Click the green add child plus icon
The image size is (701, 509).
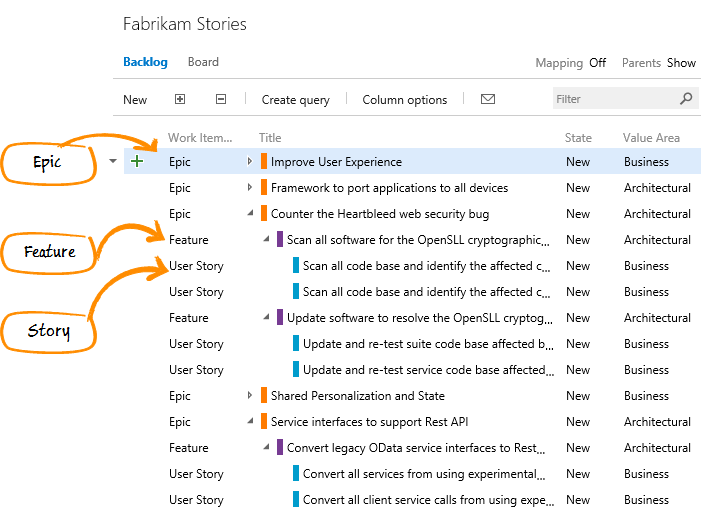click(x=137, y=161)
